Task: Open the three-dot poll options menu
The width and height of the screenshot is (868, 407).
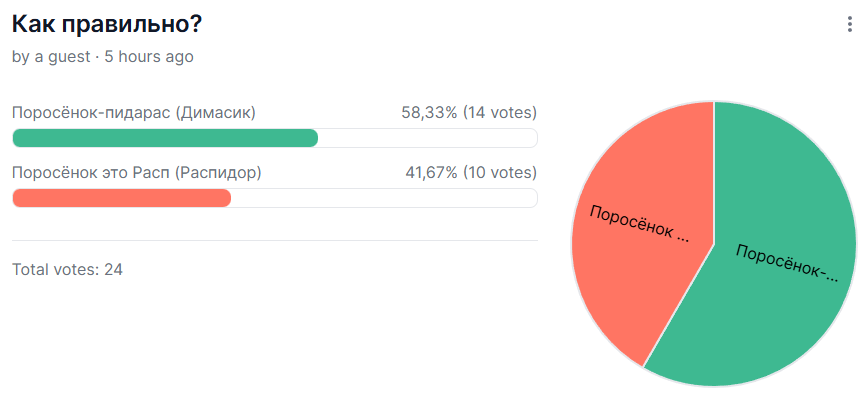Action: [849, 25]
